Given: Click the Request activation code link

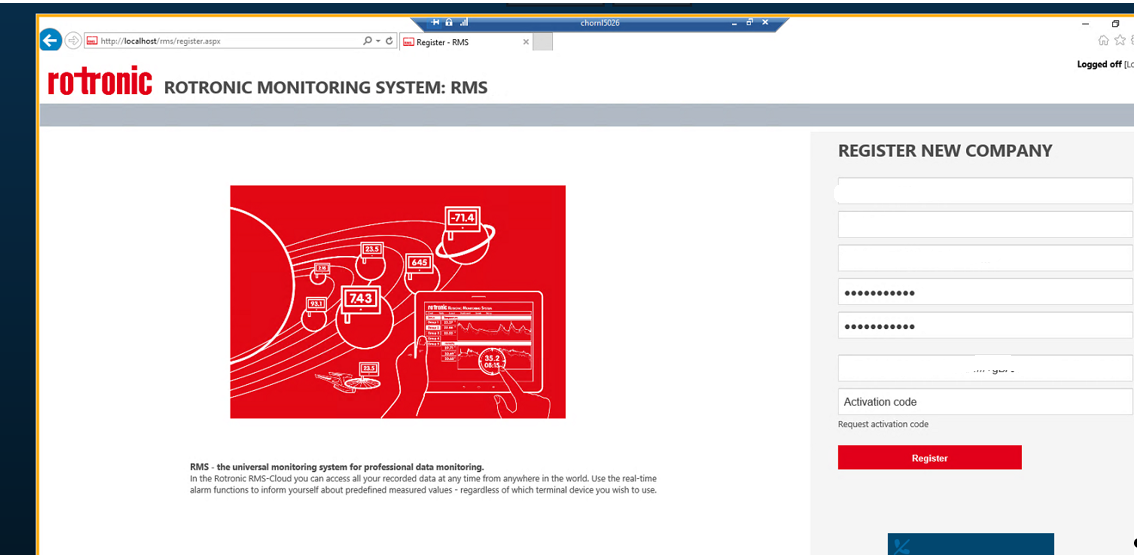Looking at the screenshot, I should click(882, 424).
